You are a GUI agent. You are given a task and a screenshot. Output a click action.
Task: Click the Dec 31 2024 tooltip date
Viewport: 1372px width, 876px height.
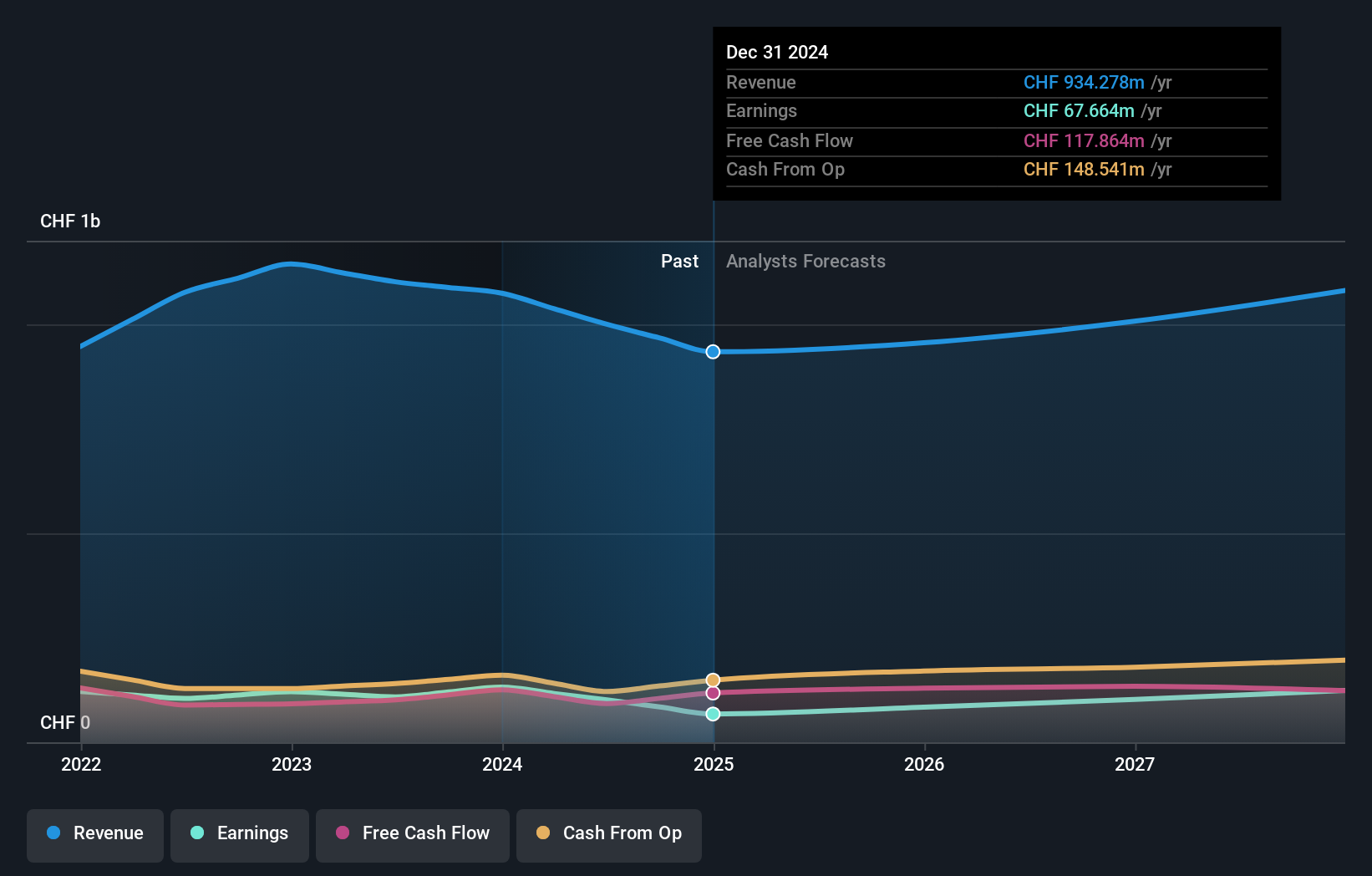pyautogui.click(x=777, y=52)
